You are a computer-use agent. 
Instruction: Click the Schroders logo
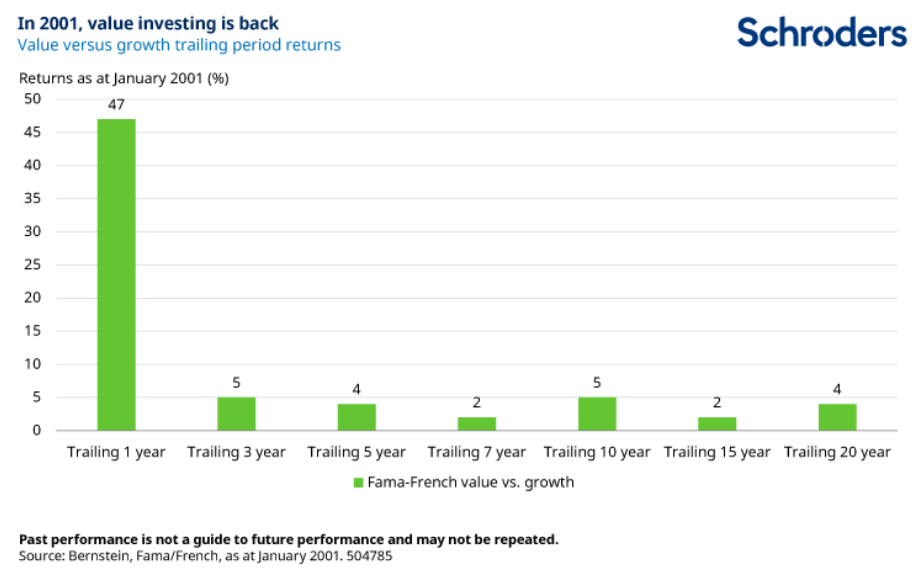coord(821,33)
